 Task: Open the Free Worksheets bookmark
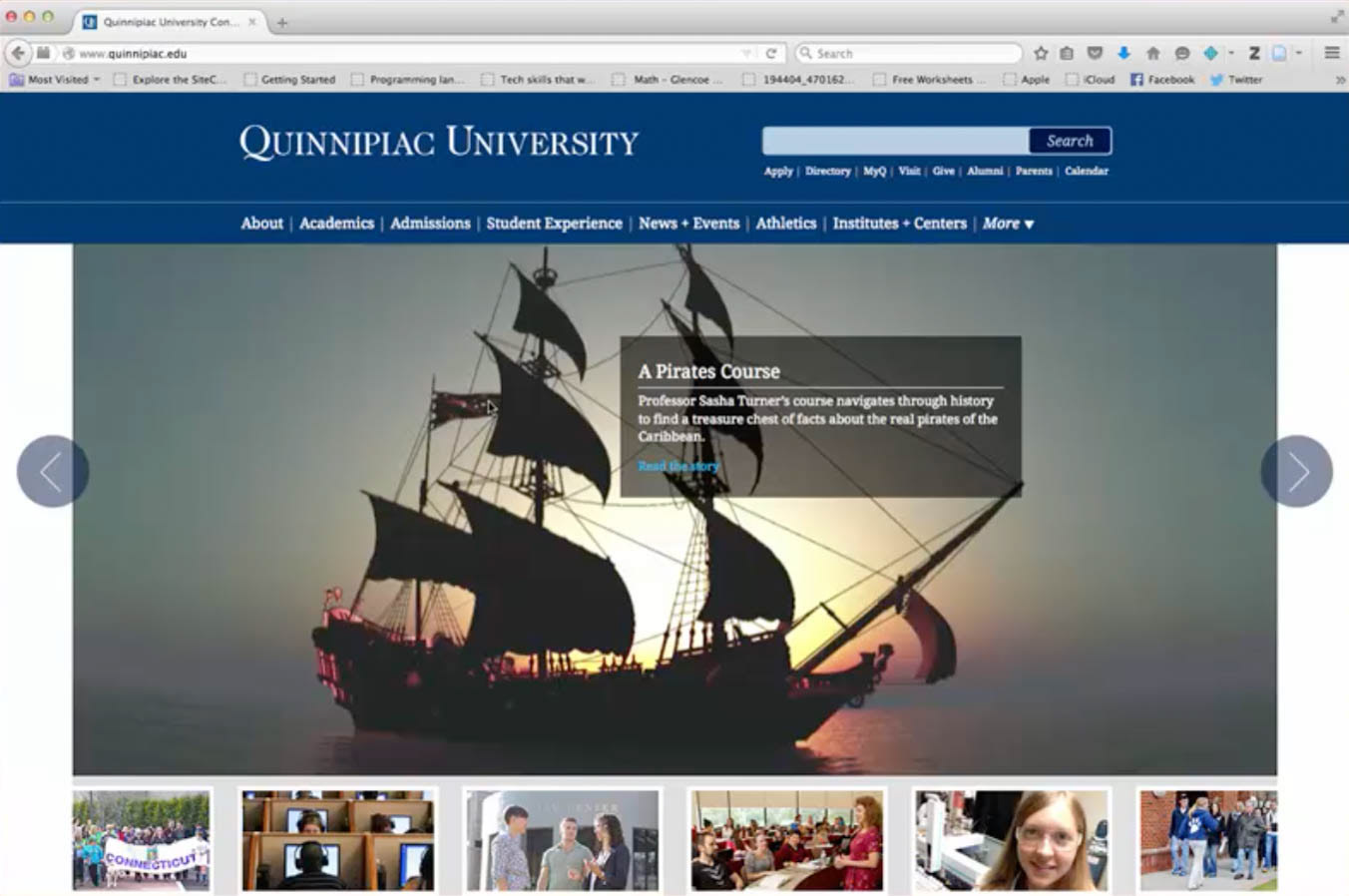coord(930,80)
